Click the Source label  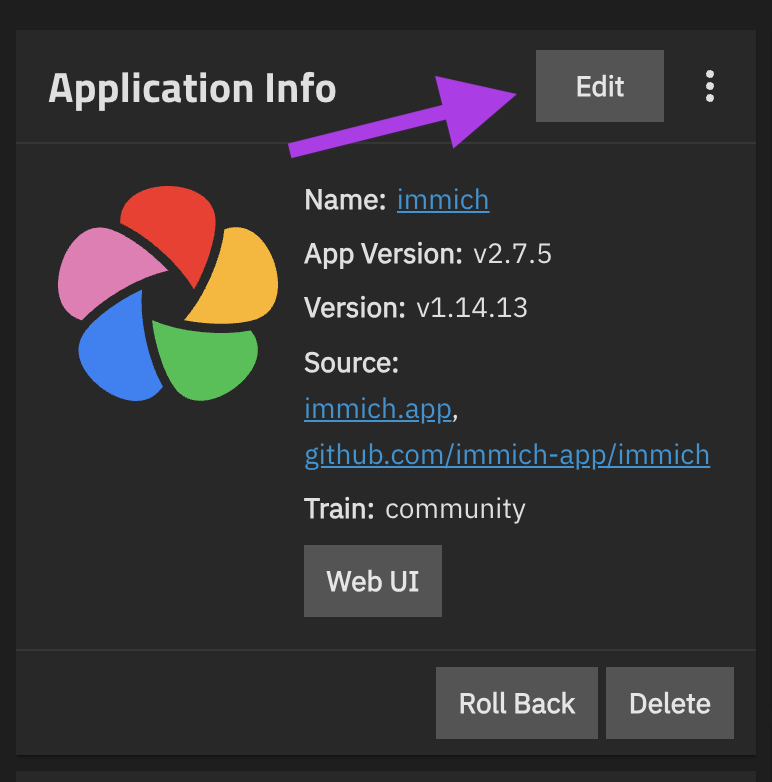click(351, 363)
